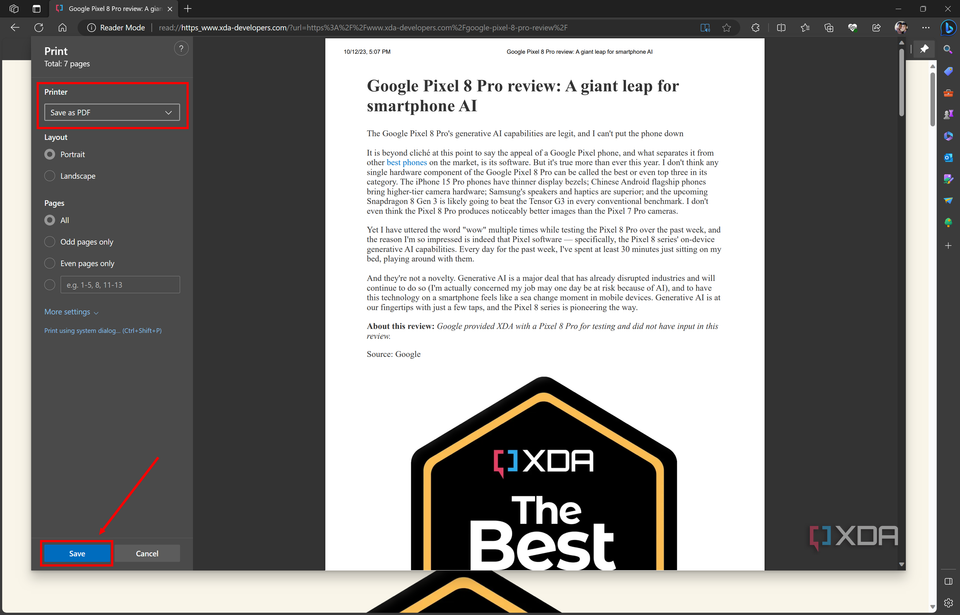
Task: Select Portrait layout
Action: pyautogui.click(x=50, y=154)
